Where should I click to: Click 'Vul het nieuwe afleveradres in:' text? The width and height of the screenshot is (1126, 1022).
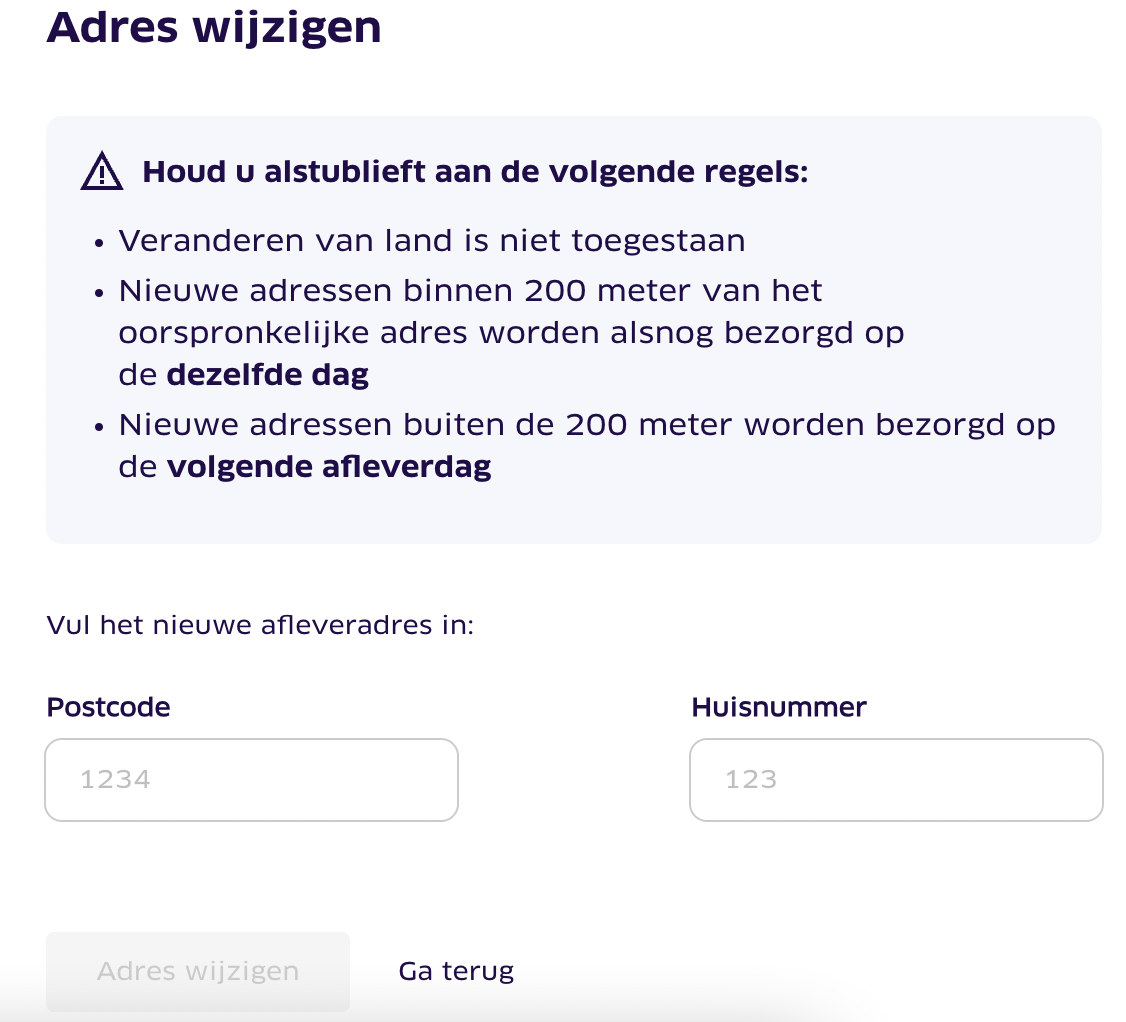(x=260, y=625)
